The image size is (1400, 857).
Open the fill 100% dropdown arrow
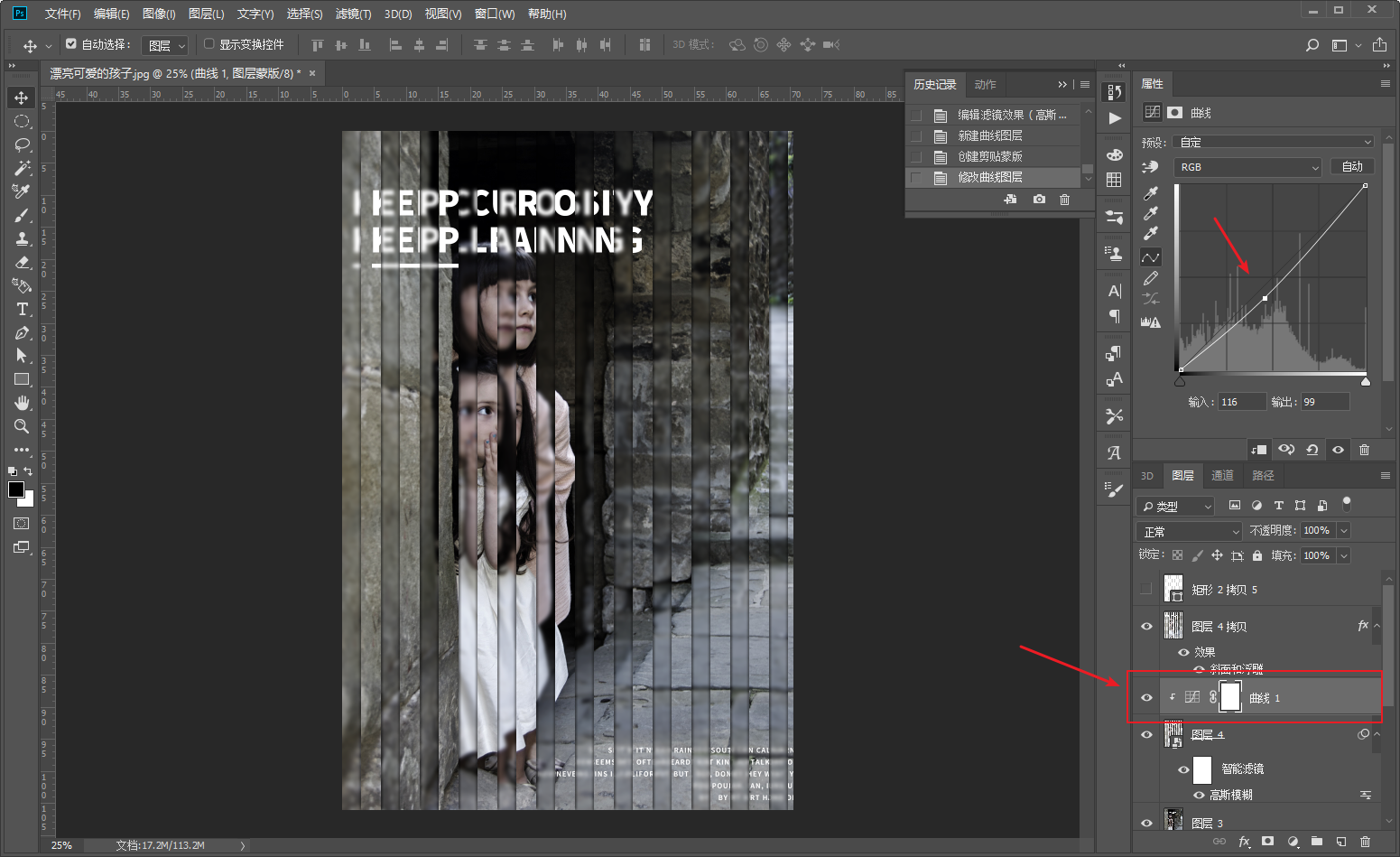click(1343, 555)
